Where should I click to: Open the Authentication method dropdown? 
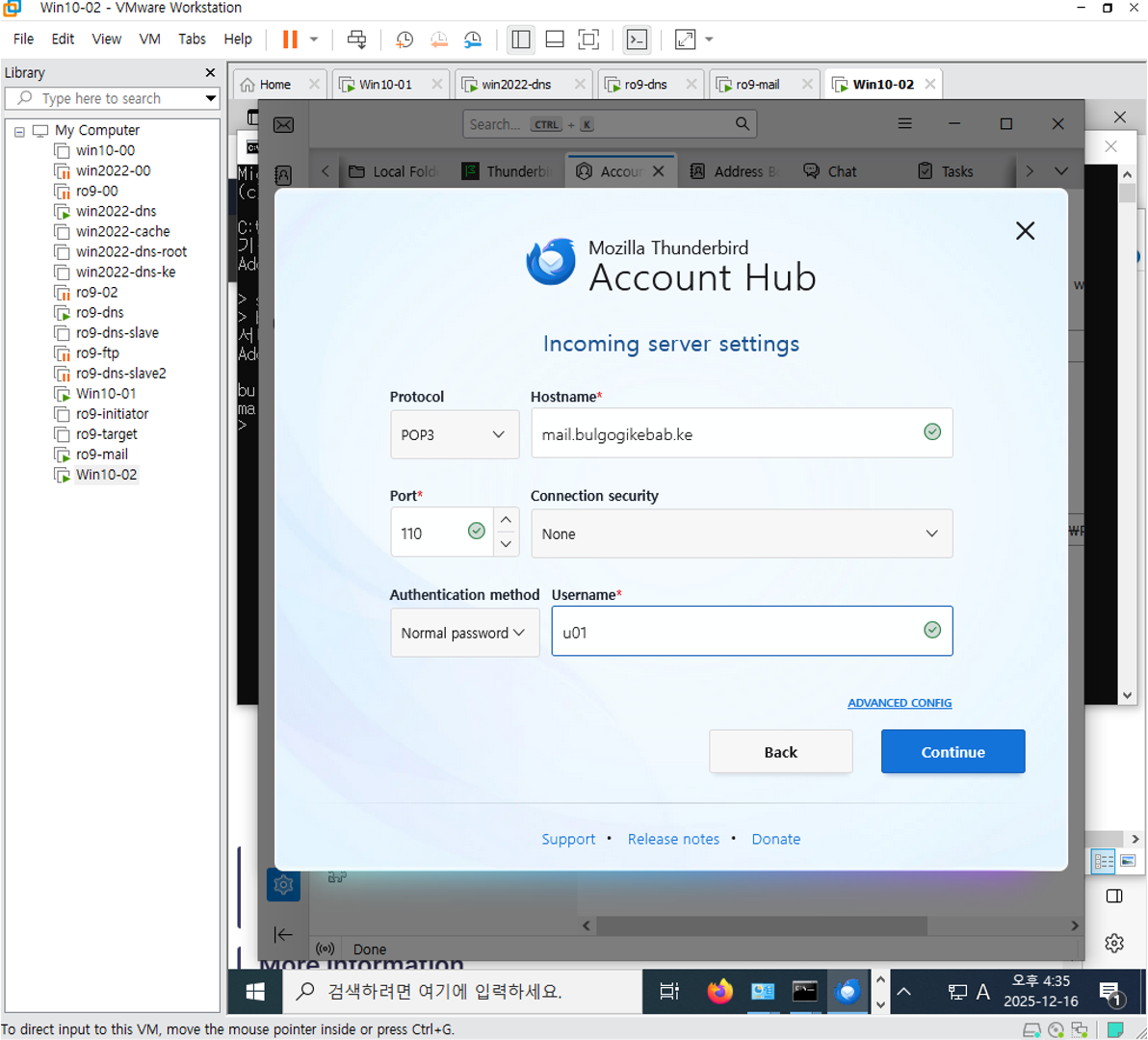pyautogui.click(x=464, y=633)
